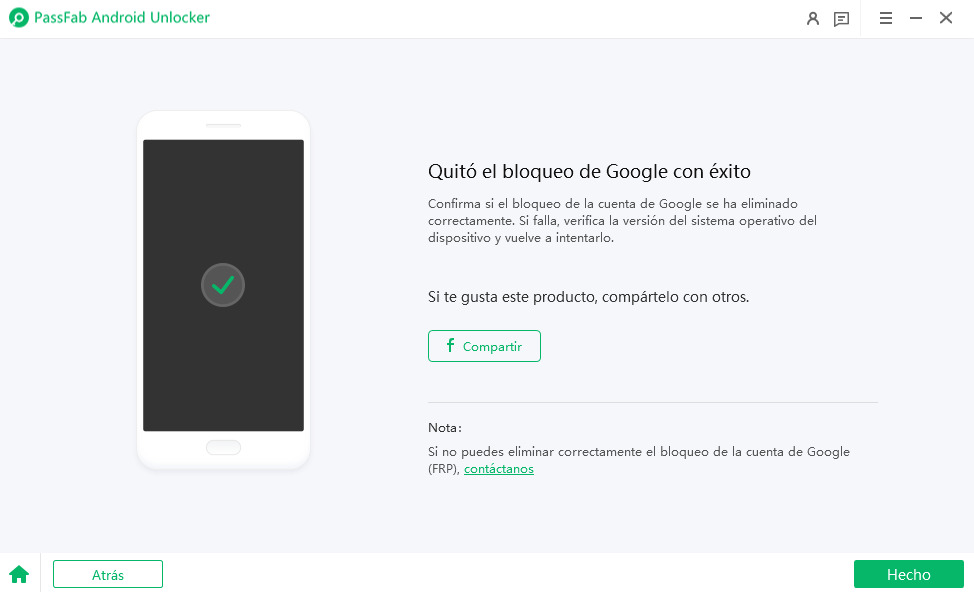The height and width of the screenshot is (592, 974).
Task: Click the phone illustration's home button
Action: click(223, 447)
